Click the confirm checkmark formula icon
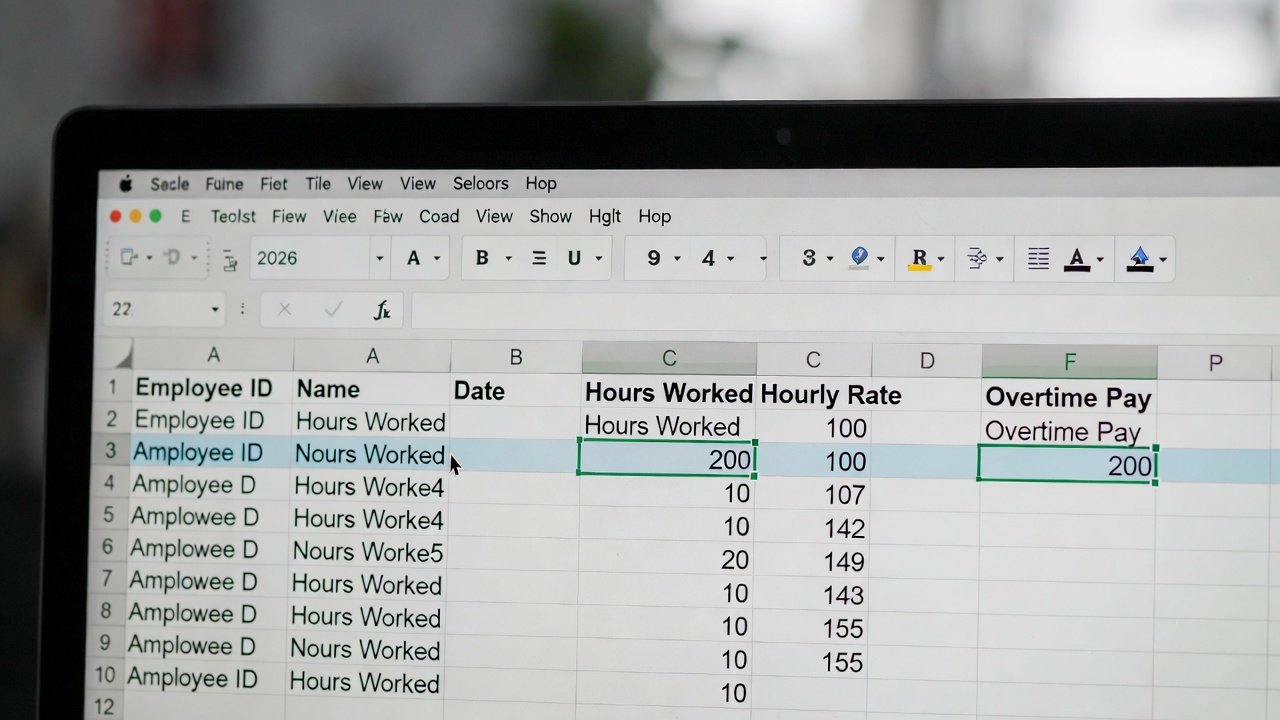Image resolution: width=1280 pixels, height=720 pixels. tap(333, 310)
